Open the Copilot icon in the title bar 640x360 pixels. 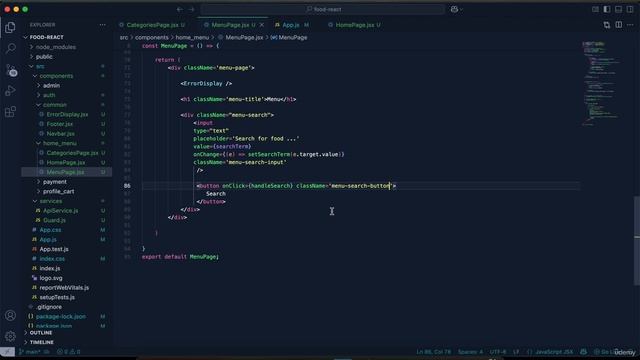(x=454, y=9)
